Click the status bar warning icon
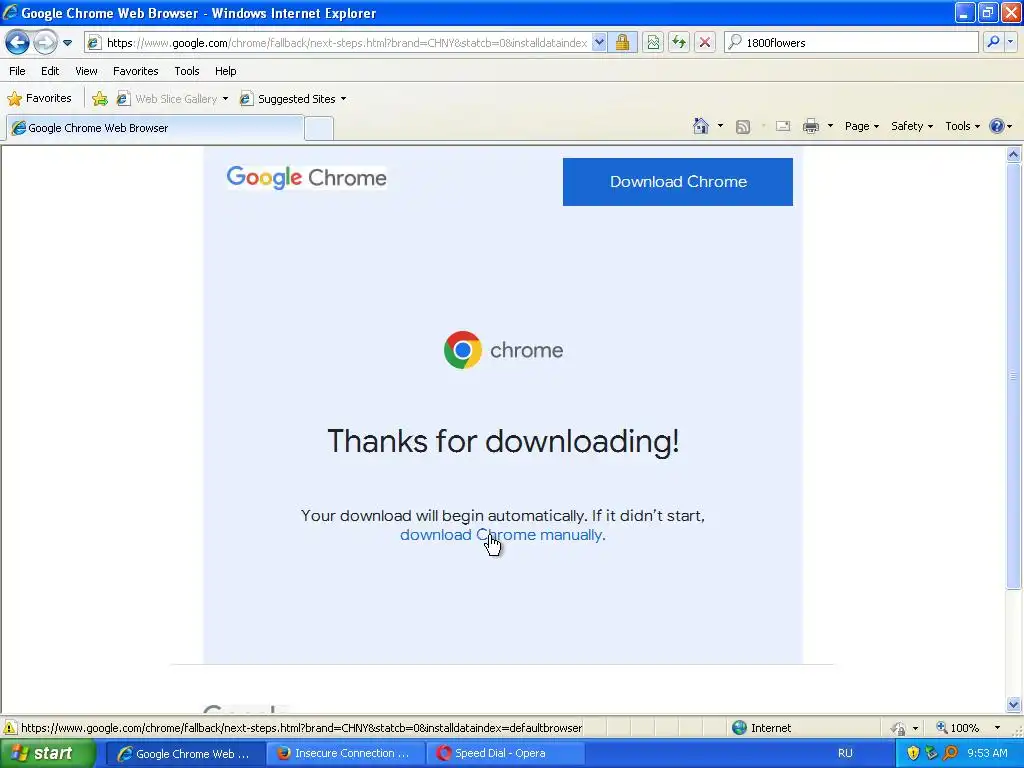 [10, 728]
